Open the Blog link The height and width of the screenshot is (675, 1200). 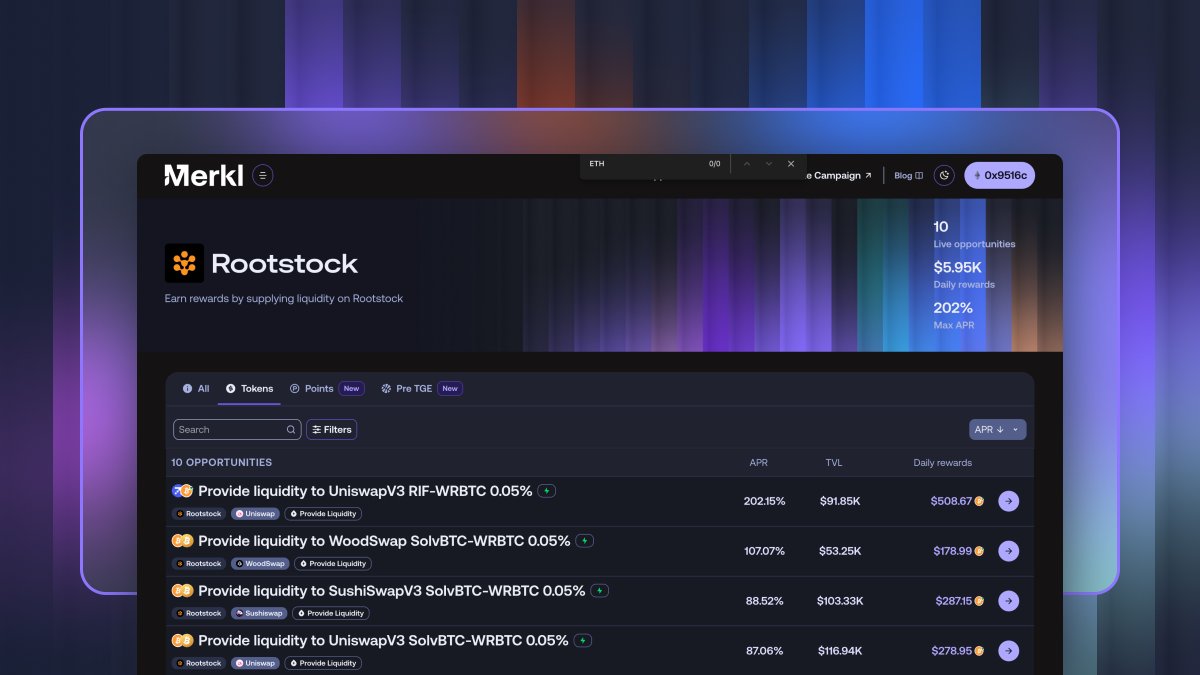pyautogui.click(x=908, y=175)
